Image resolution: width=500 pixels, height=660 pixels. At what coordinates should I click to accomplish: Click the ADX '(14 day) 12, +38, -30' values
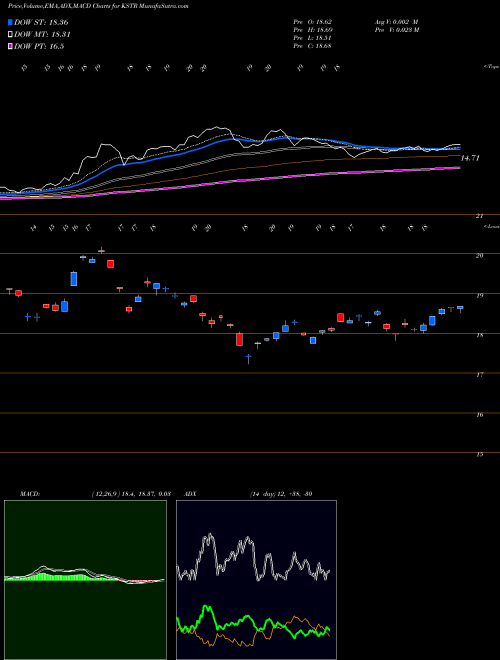point(281,493)
